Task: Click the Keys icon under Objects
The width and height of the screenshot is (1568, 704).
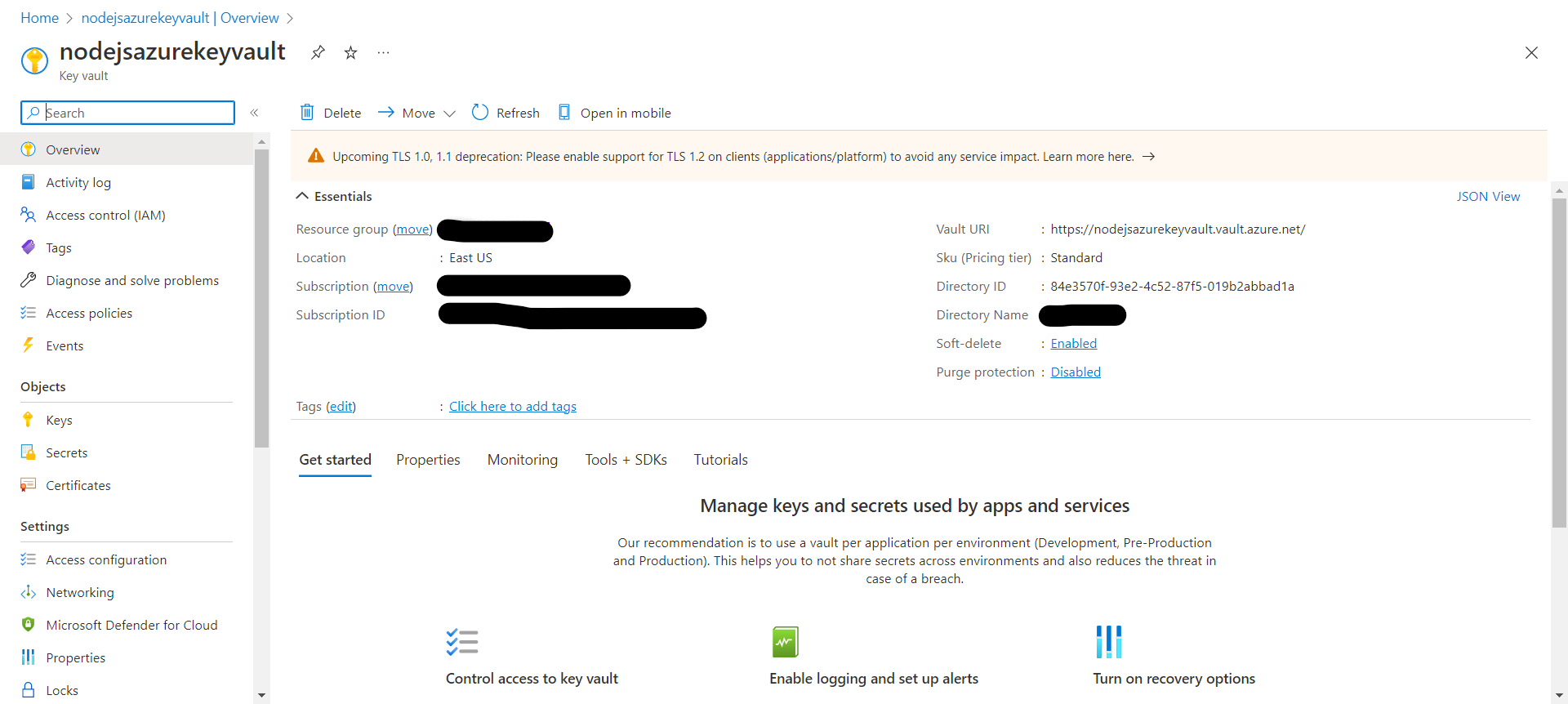Action: pyautogui.click(x=29, y=420)
